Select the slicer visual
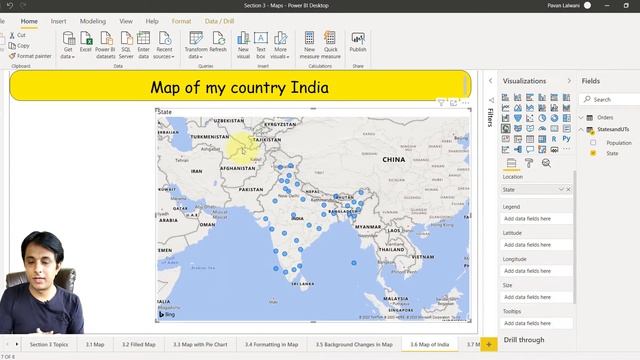Screen dimensions: 640x360 (518, 139)
